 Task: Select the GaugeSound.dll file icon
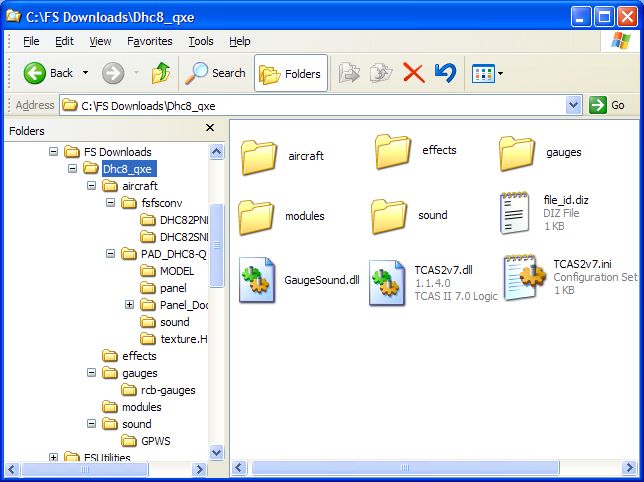257,279
